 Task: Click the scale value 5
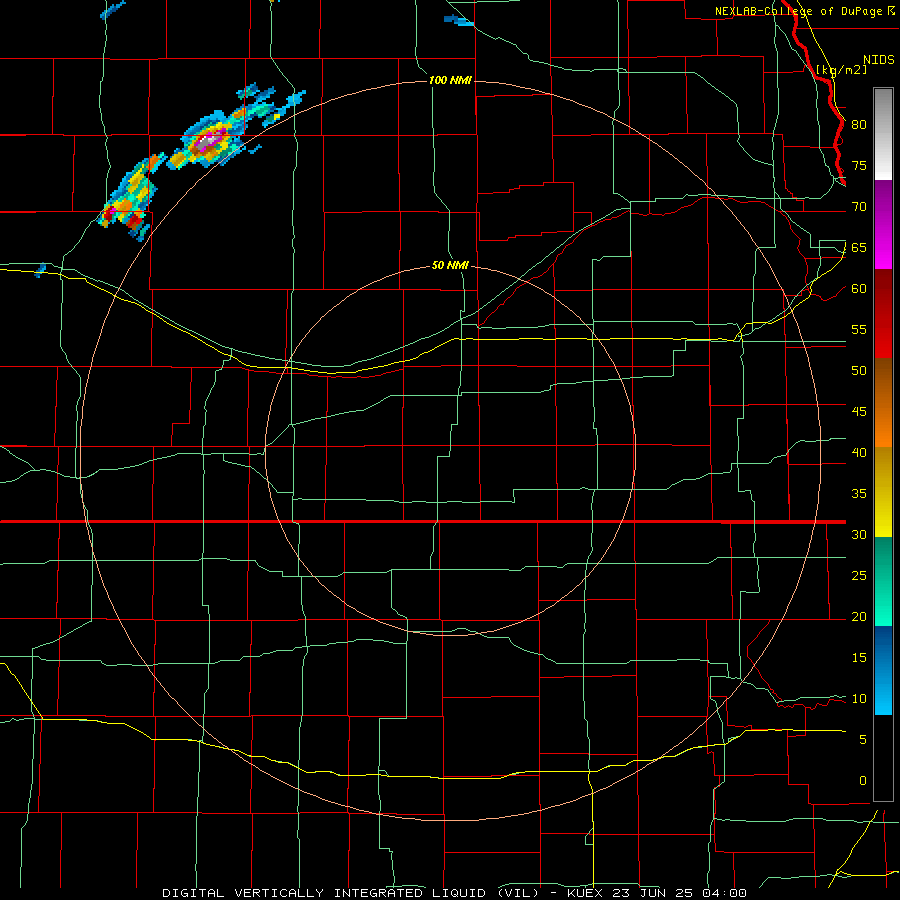(862, 739)
